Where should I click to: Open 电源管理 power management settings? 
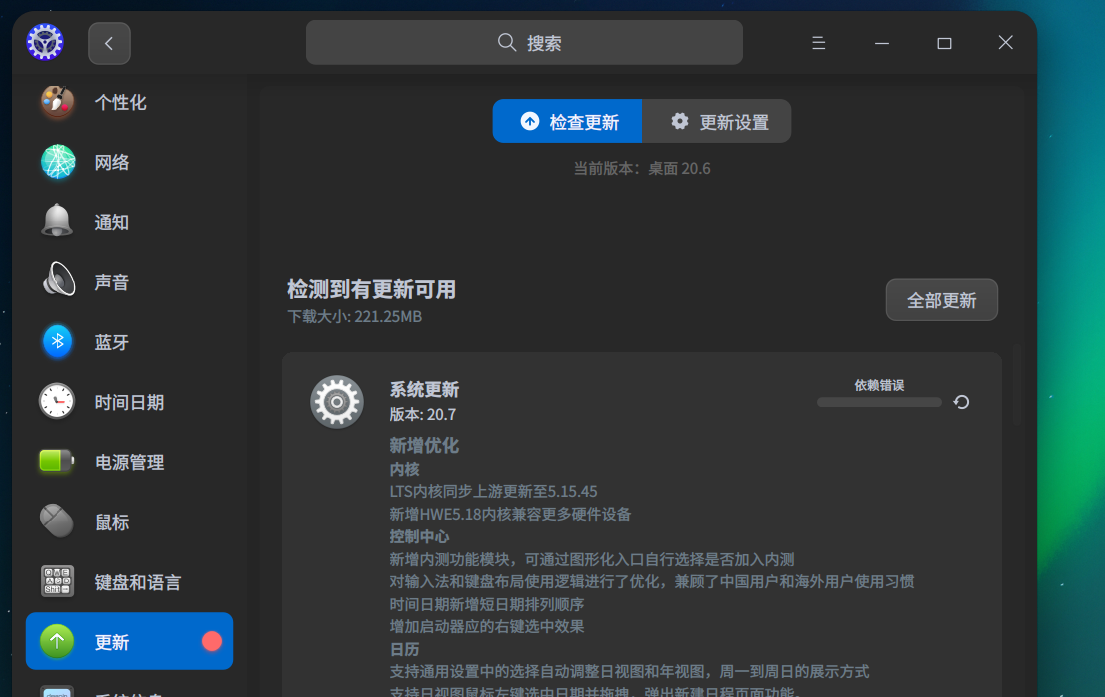(57, 462)
